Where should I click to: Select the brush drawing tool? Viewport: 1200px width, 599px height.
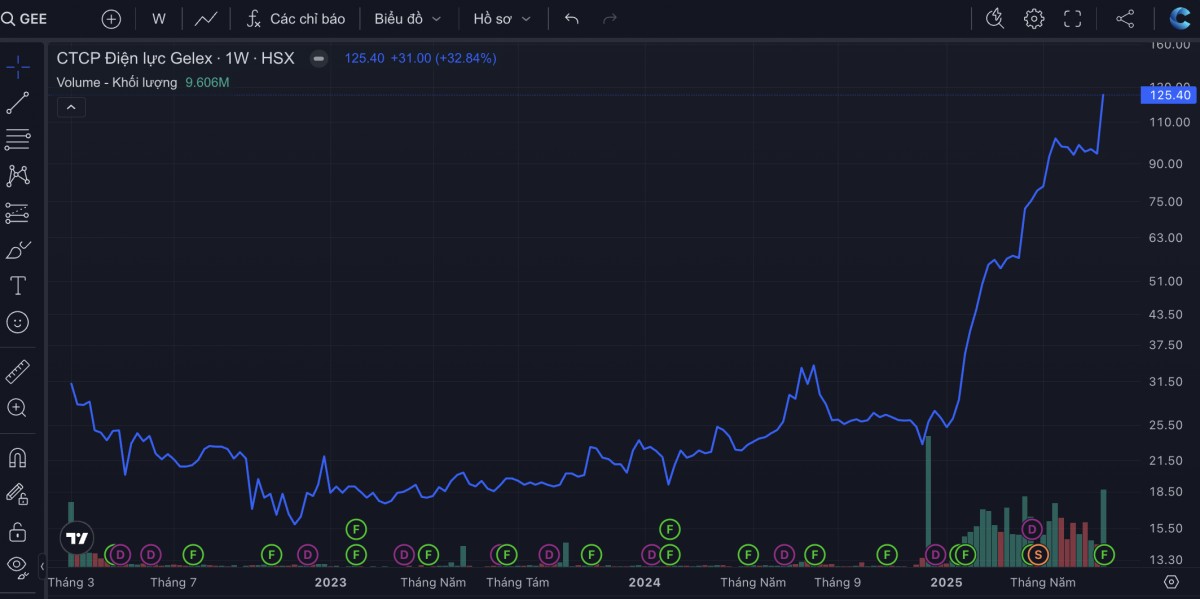(17, 249)
